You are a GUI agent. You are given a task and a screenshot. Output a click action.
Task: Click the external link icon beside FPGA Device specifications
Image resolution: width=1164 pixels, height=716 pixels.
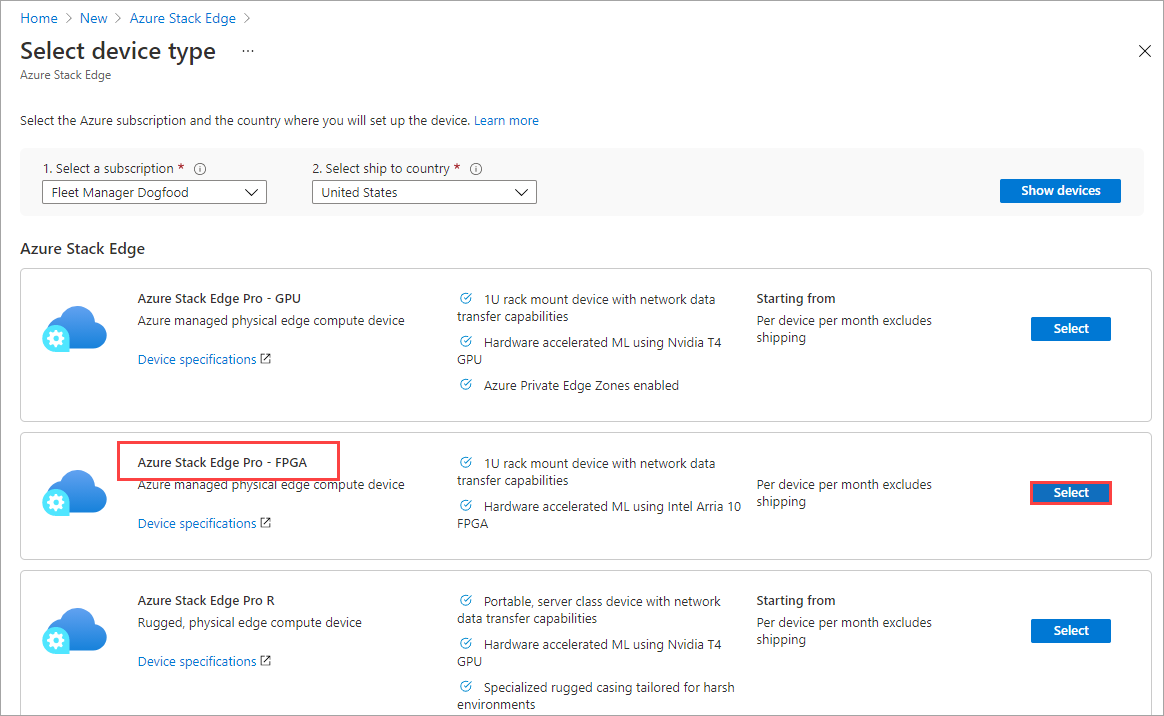click(x=266, y=522)
